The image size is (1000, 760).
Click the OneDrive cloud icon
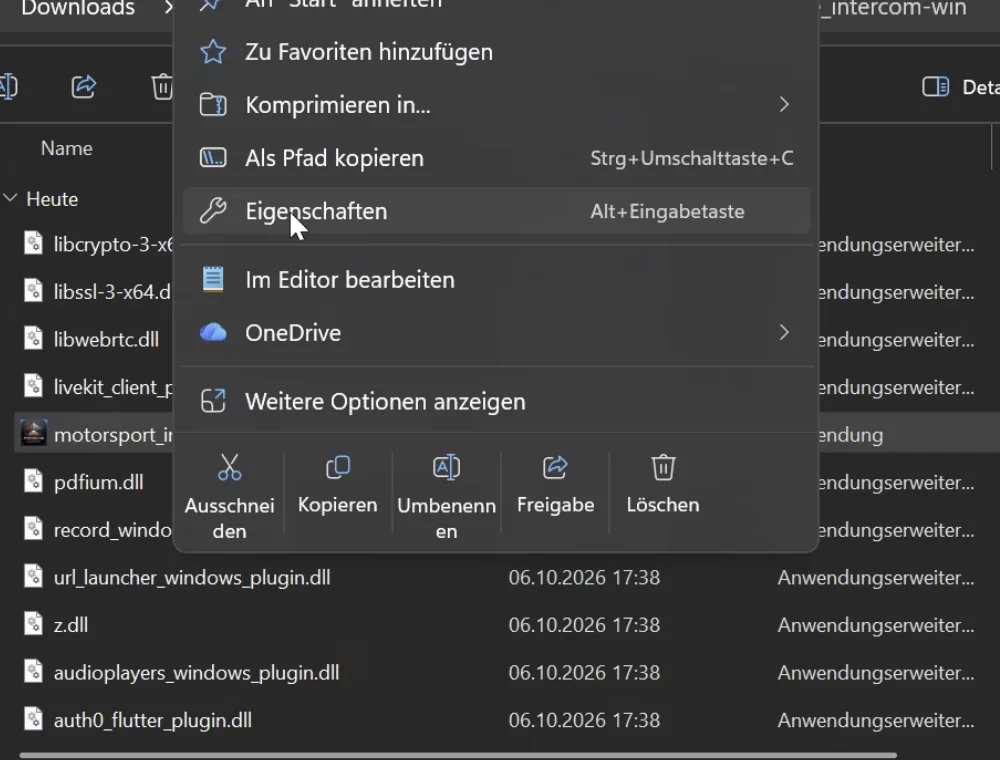pos(213,332)
